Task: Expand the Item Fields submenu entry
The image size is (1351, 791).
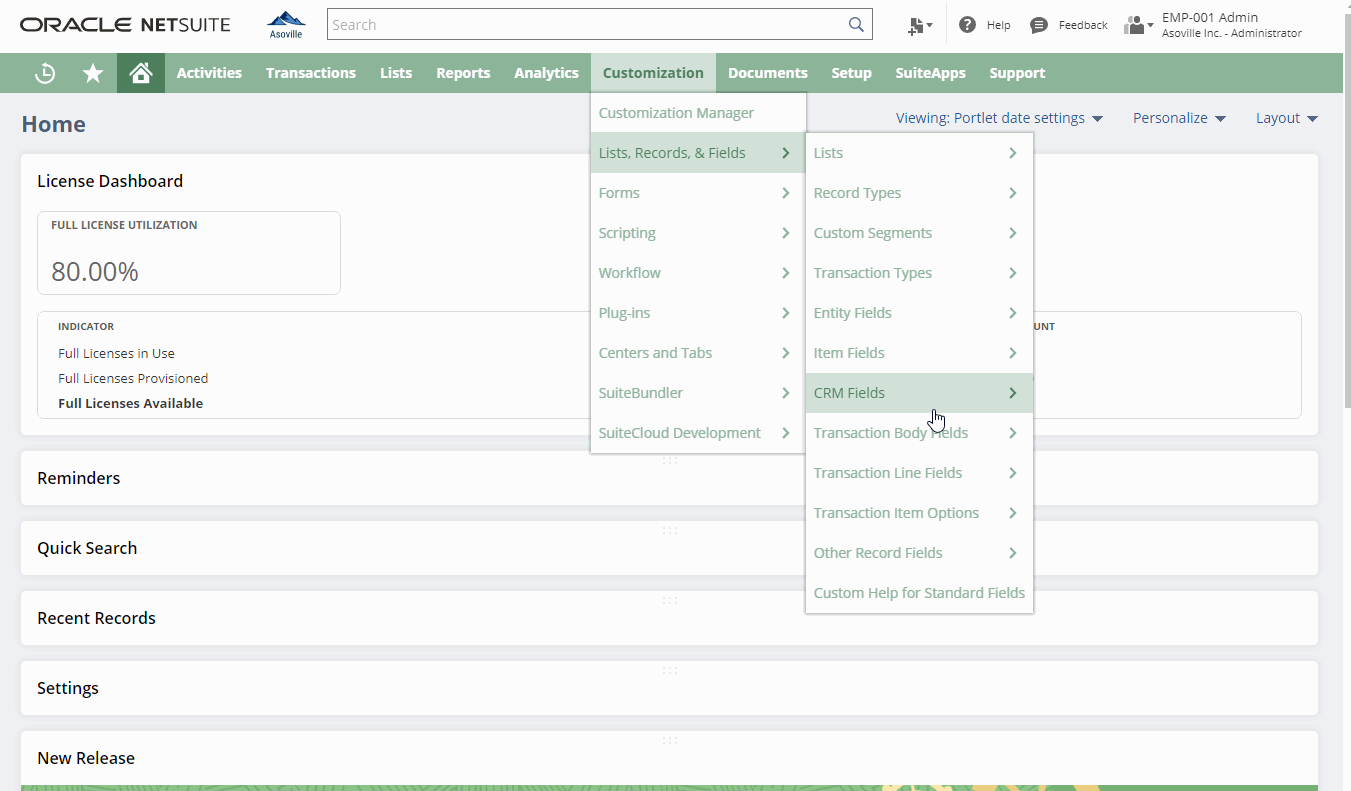Action: (x=919, y=353)
